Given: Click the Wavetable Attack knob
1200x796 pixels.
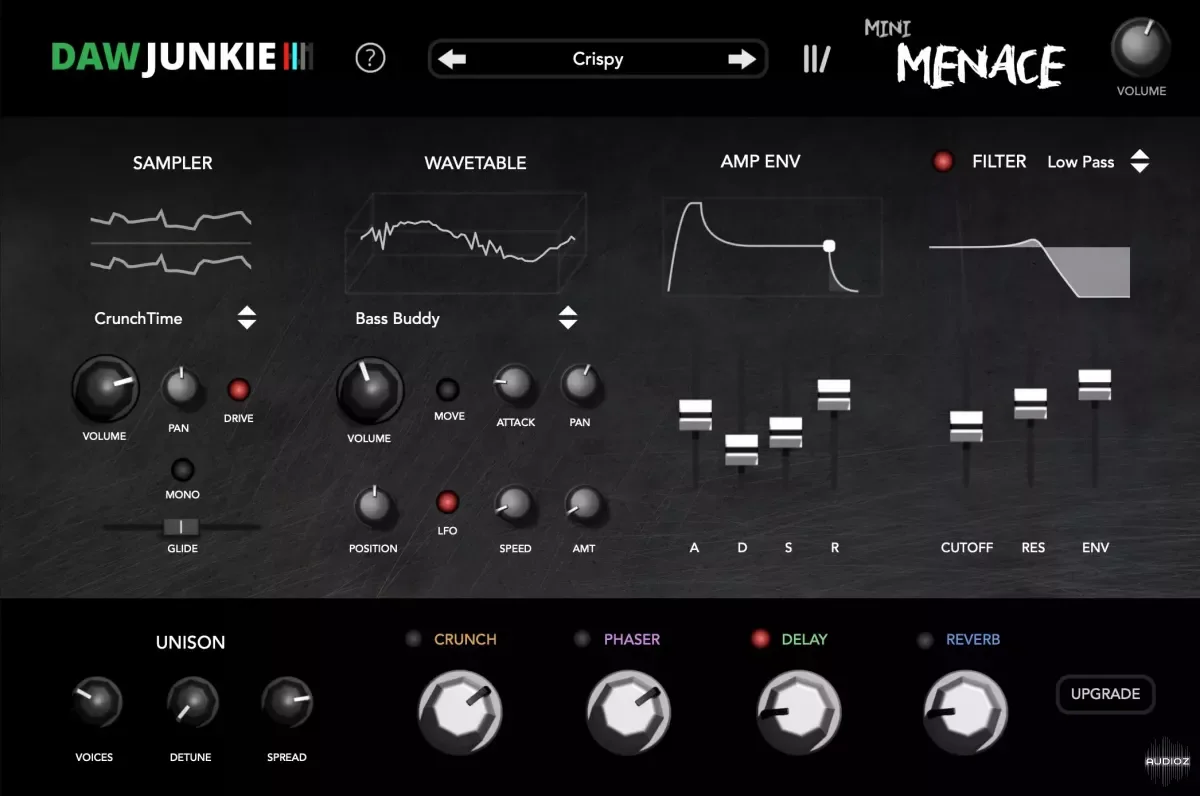Looking at the screenshot, I should (515, 385).
